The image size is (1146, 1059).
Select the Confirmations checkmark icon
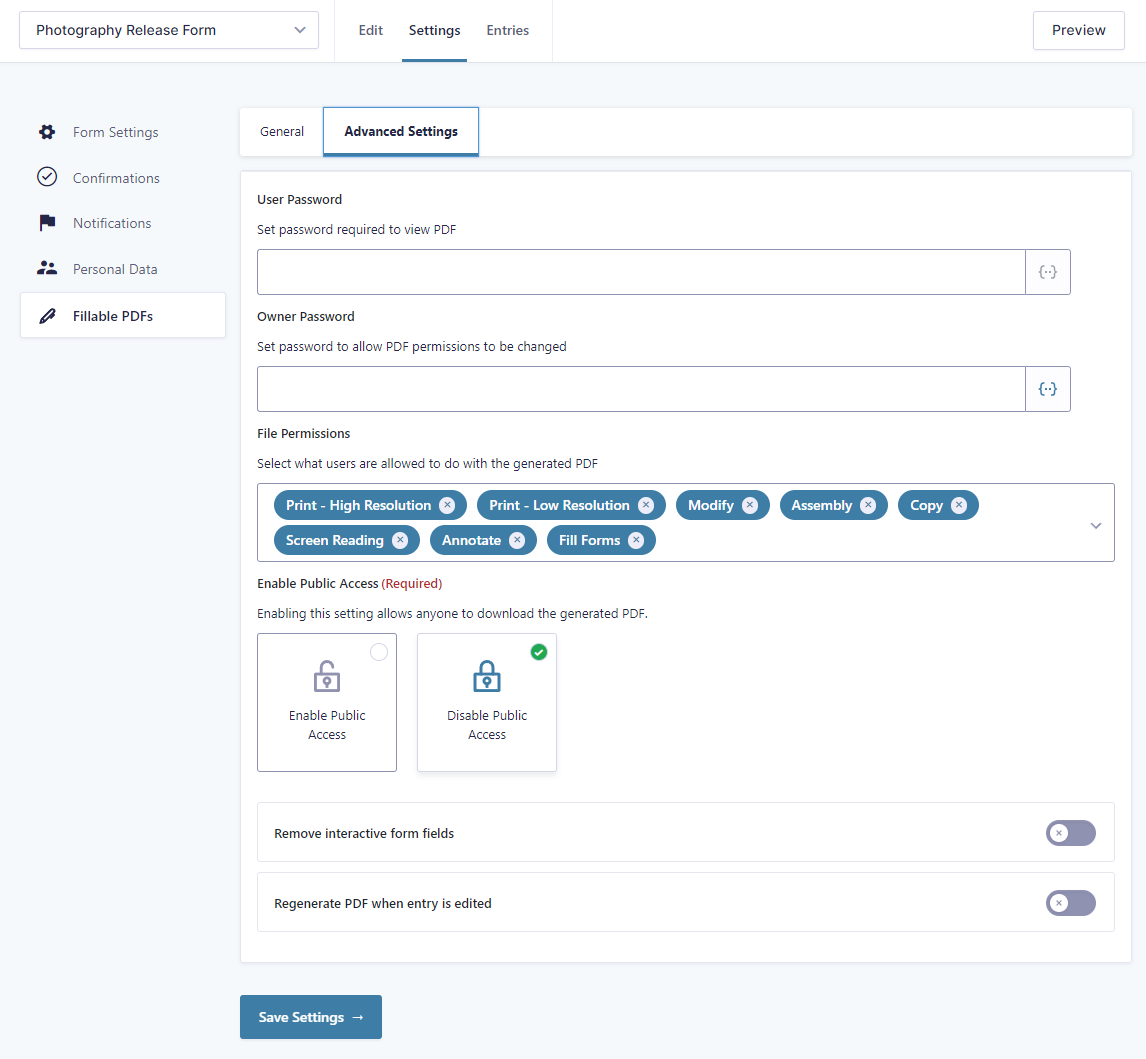pyautogui.click(x=46, y=177)
